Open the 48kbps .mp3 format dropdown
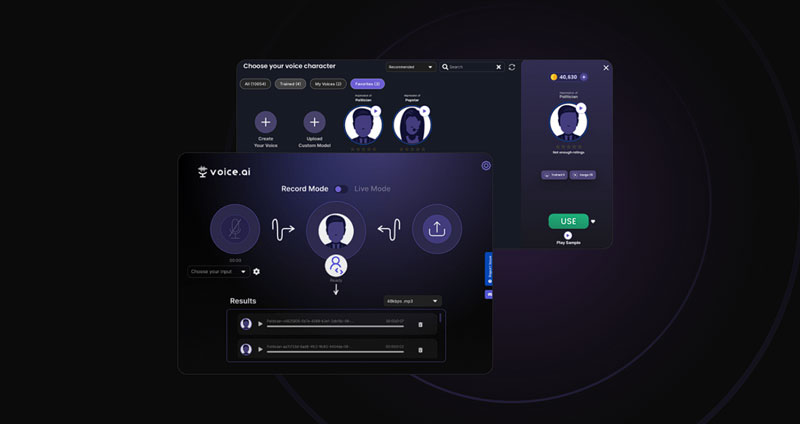Viewport: 800px width, 424px height. tap(412, 300)
